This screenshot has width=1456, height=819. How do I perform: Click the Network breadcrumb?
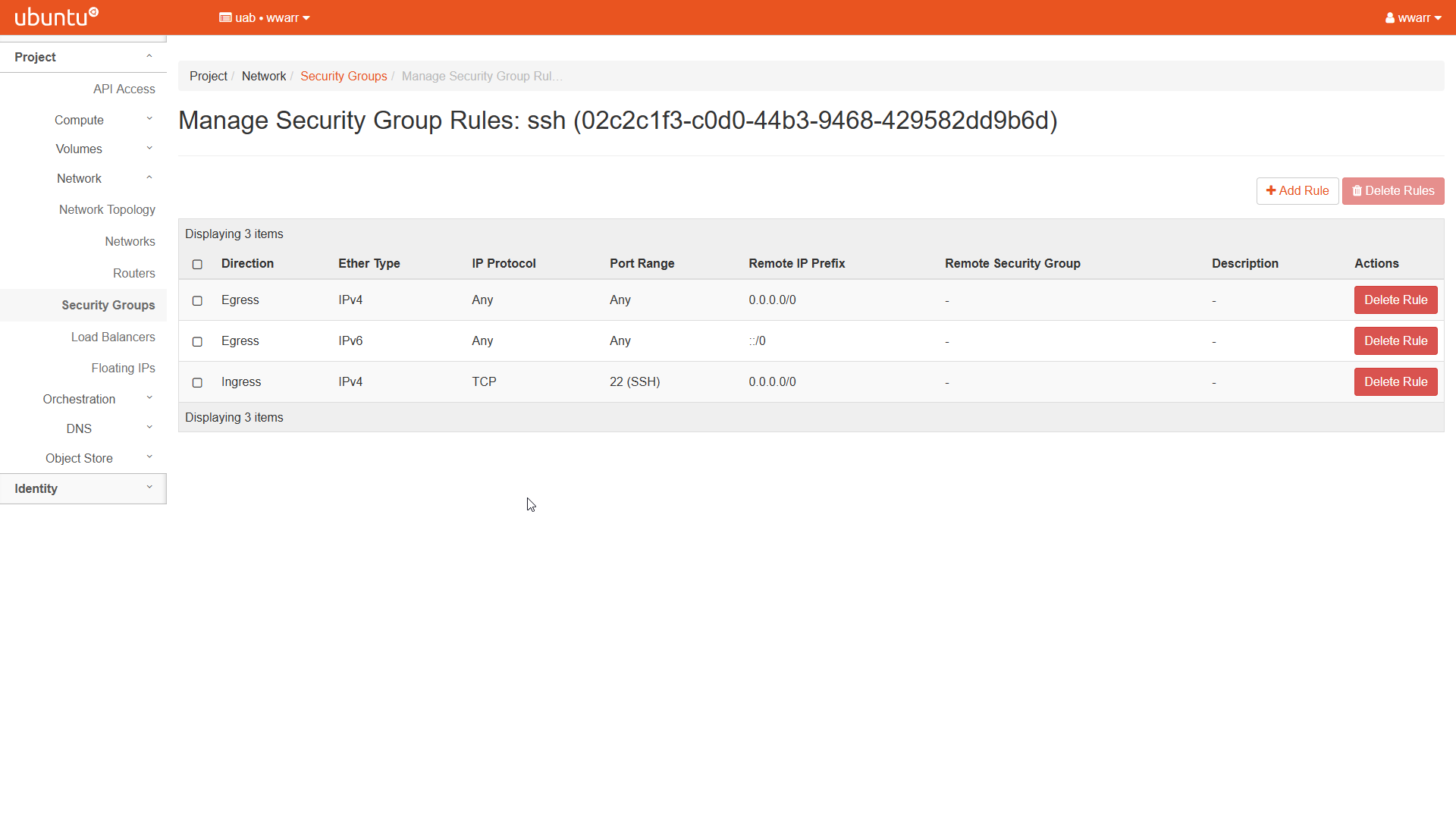click(x=264, y=76)
